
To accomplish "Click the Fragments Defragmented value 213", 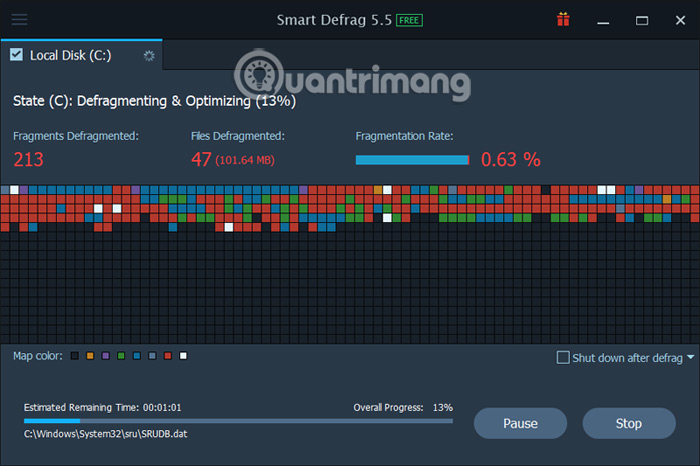I will (x=29, y=159).
